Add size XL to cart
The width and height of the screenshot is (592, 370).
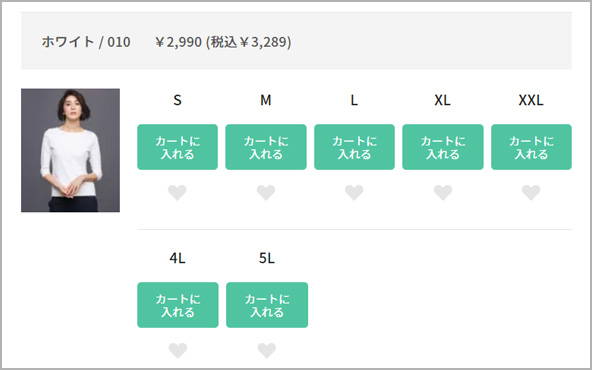pos(443,147)
